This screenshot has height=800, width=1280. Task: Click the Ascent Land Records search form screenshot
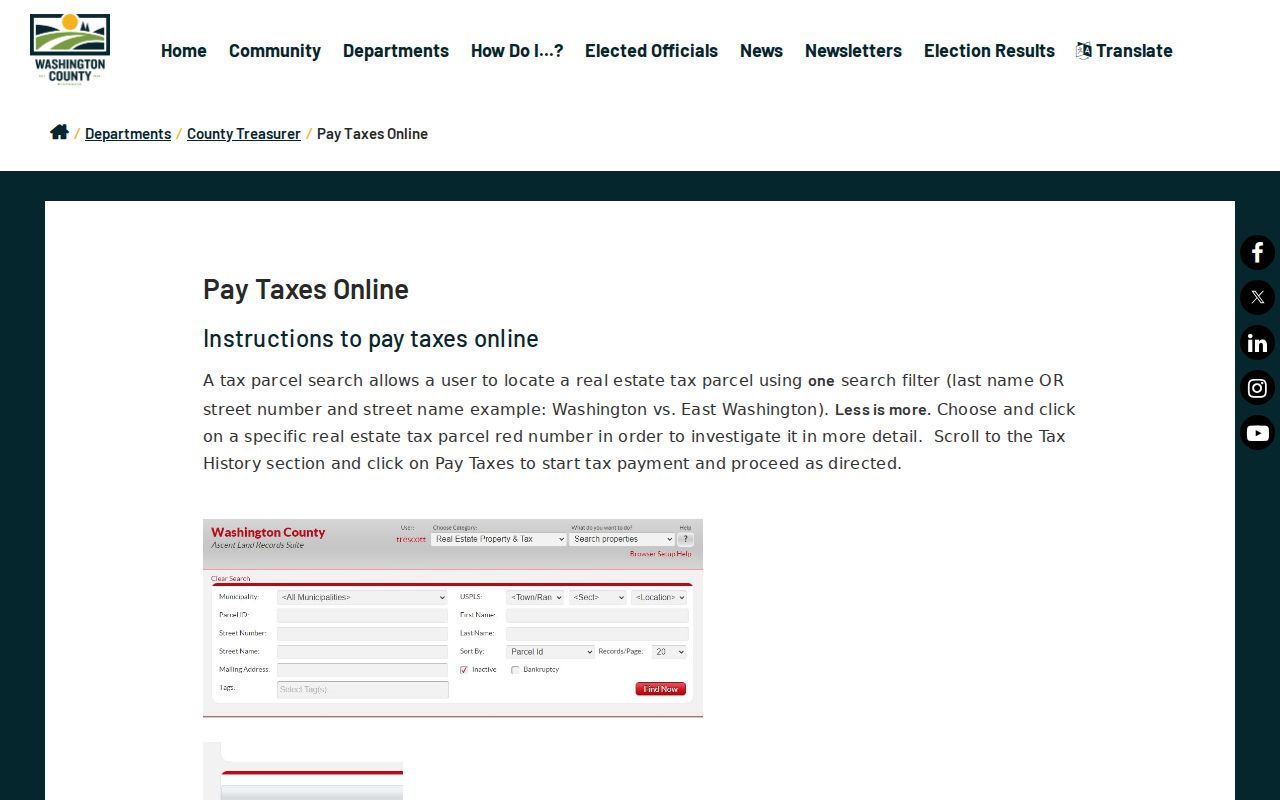[453, 618]
